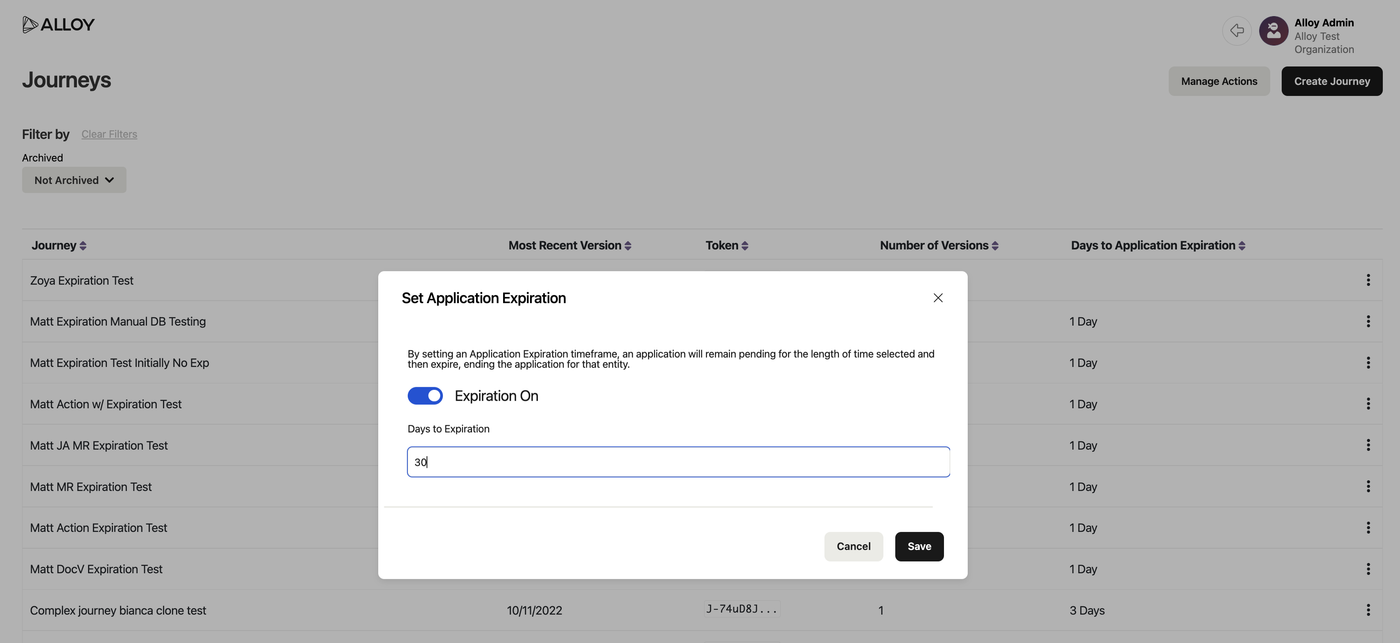Click the Clear Filters link
The height and width of the screenshot is (643, 1400).
109,134
